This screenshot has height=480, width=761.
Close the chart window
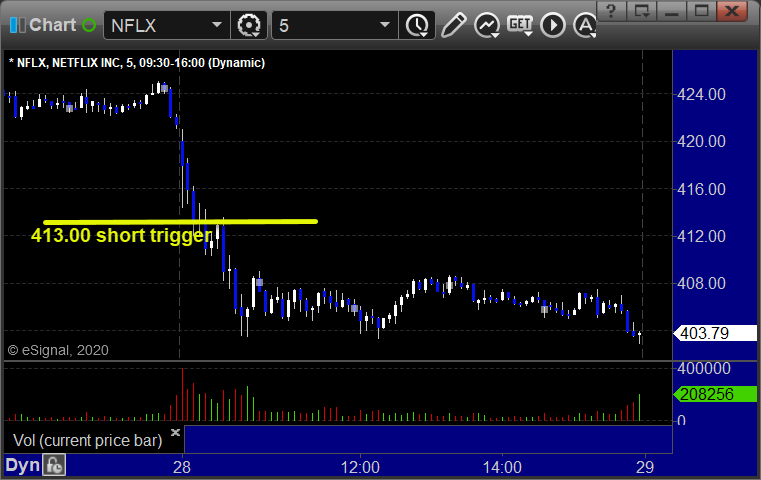[x=732, y=11]
